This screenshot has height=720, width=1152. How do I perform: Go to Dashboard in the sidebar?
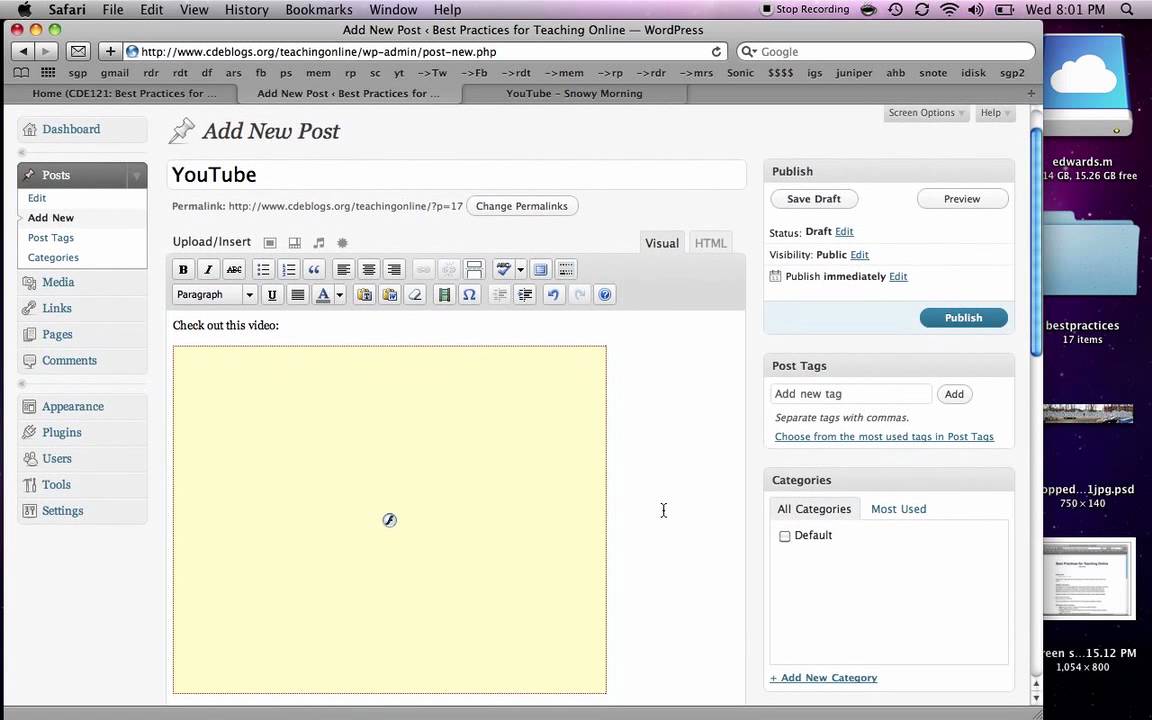click(71, 129)
